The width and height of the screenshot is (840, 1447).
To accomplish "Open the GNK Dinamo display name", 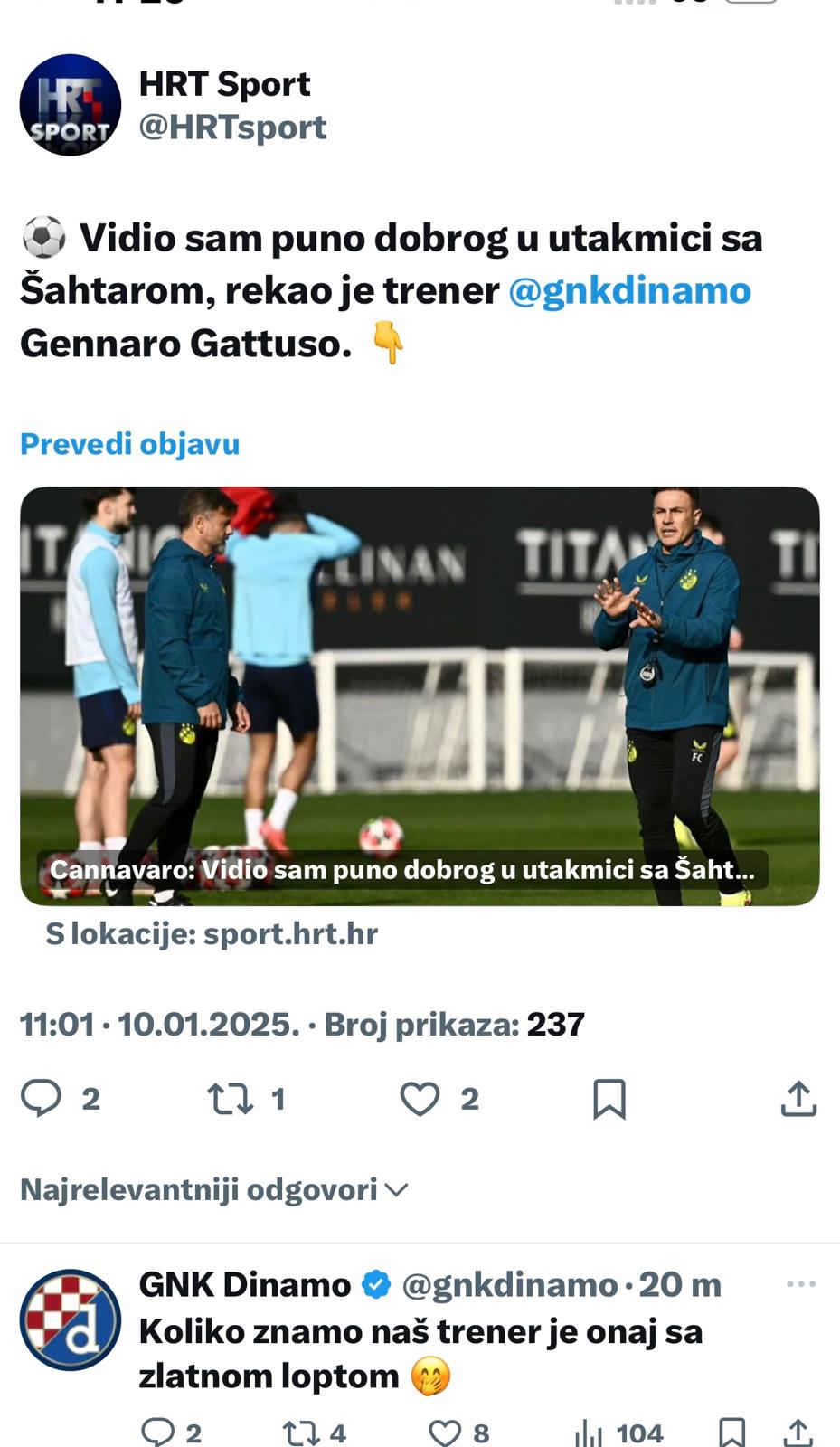I will point(245,1284).
